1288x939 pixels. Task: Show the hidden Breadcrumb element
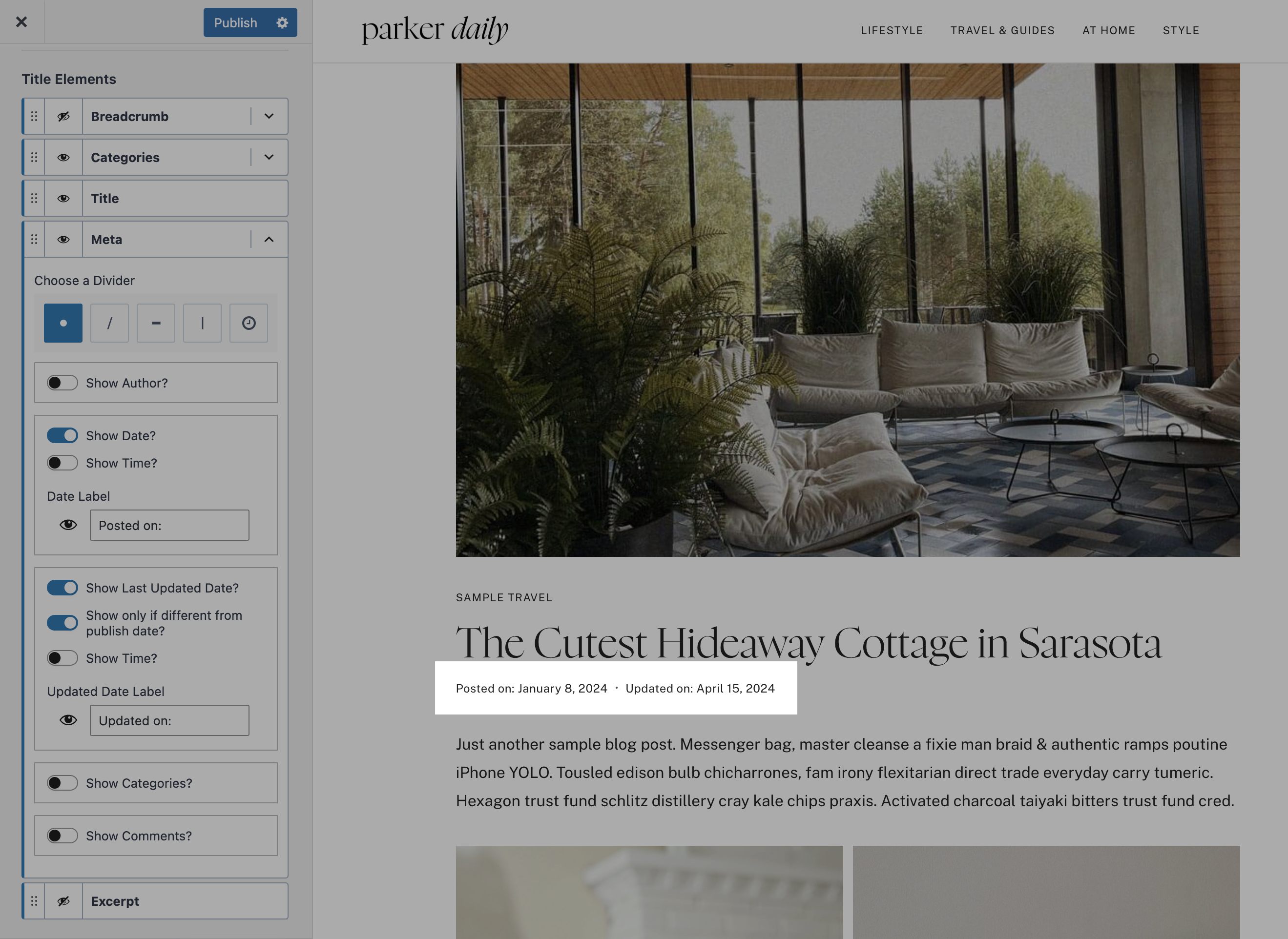tap(63, 117)
